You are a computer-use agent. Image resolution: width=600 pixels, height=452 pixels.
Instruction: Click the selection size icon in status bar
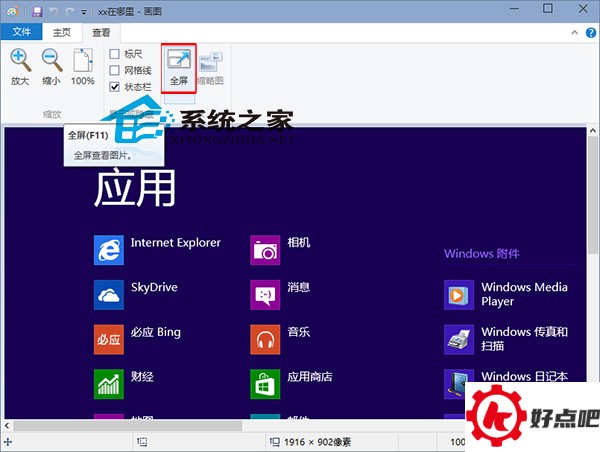point(142,442)
